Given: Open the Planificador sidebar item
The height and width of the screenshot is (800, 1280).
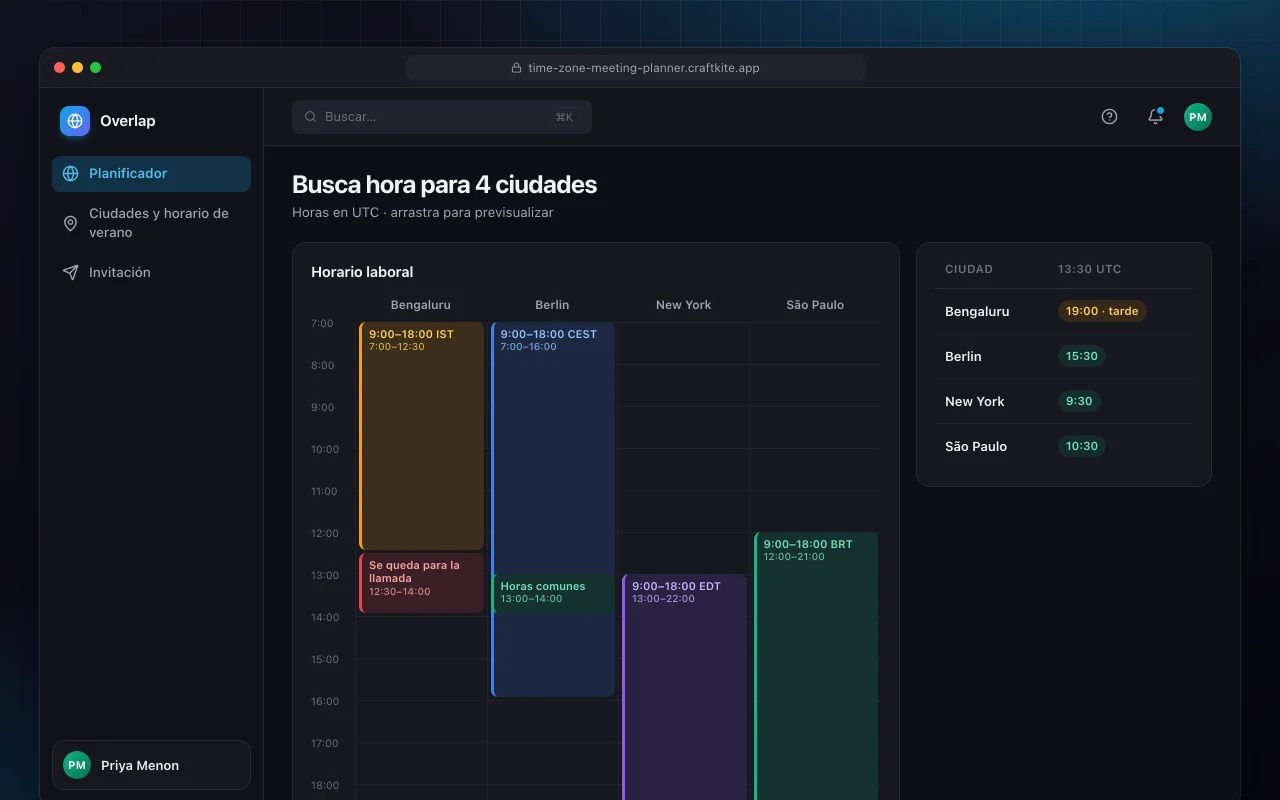Looking at the screenshot, I should coord(151,174).
